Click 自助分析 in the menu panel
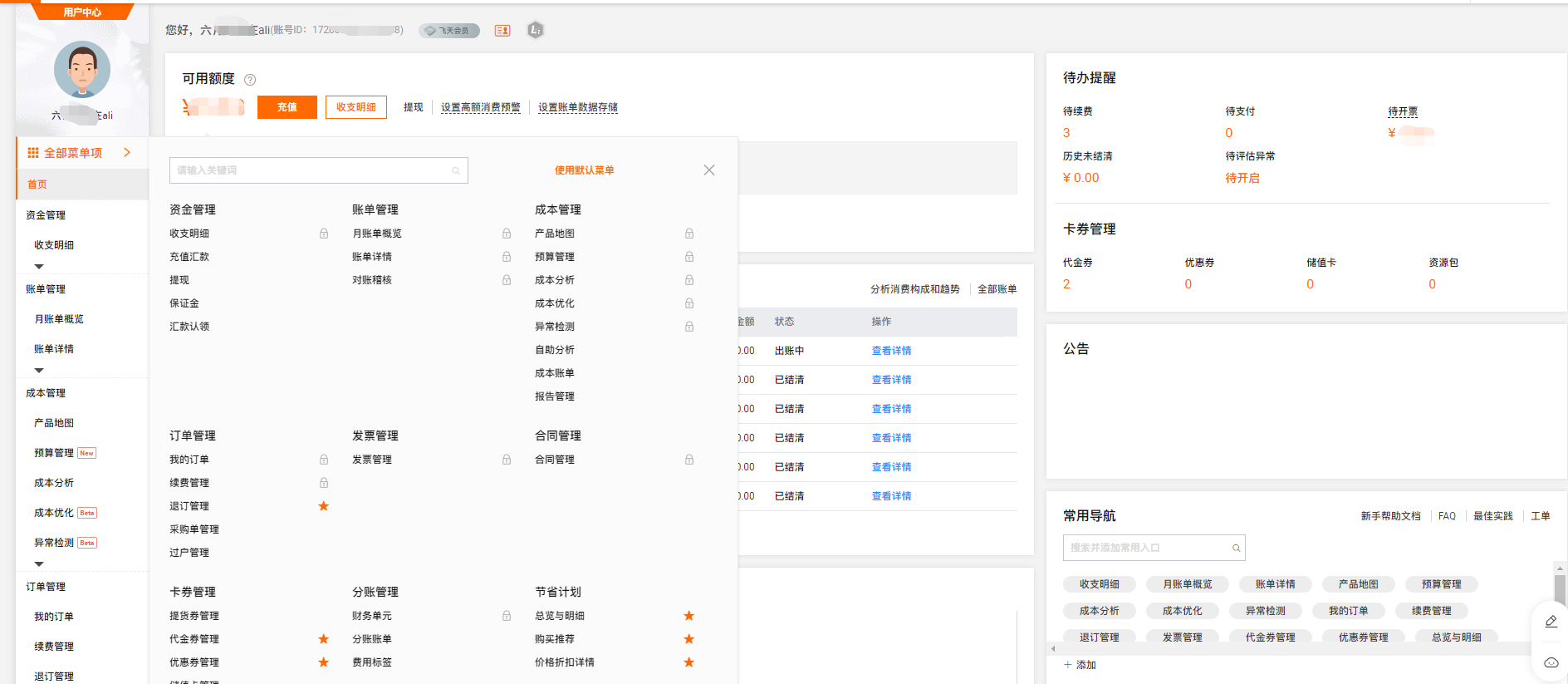 (555, 350)
